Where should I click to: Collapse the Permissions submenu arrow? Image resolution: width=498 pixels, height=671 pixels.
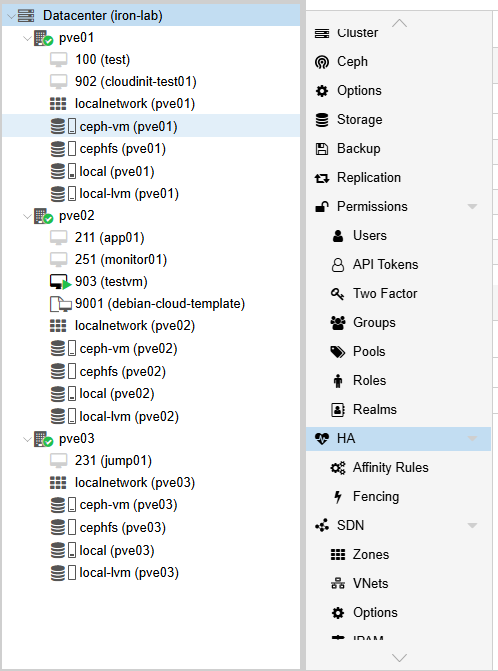pyautogui.click(x=472, y=207)
